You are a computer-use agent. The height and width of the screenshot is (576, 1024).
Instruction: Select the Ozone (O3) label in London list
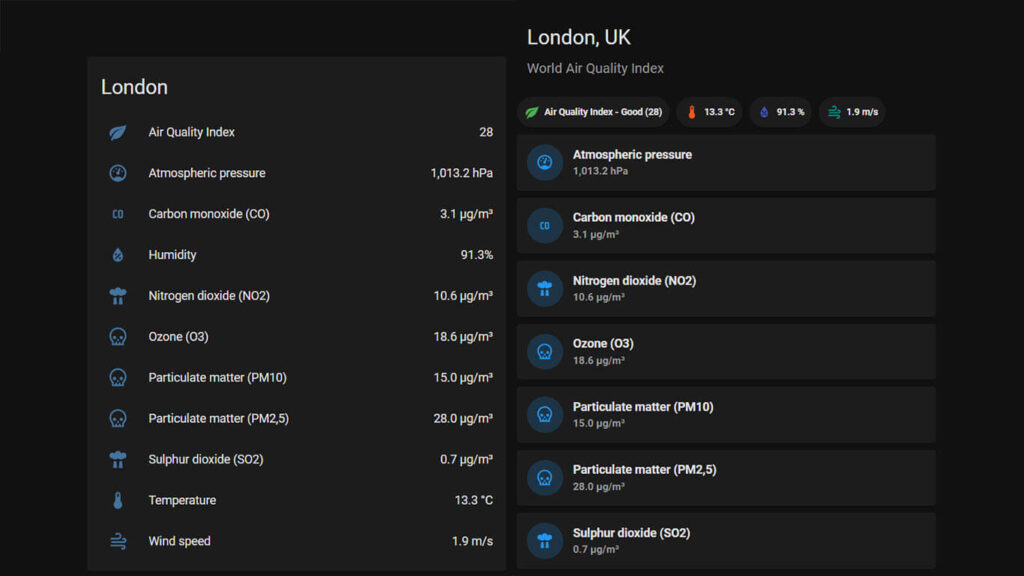pyautogui.click(x=178, y=337)
